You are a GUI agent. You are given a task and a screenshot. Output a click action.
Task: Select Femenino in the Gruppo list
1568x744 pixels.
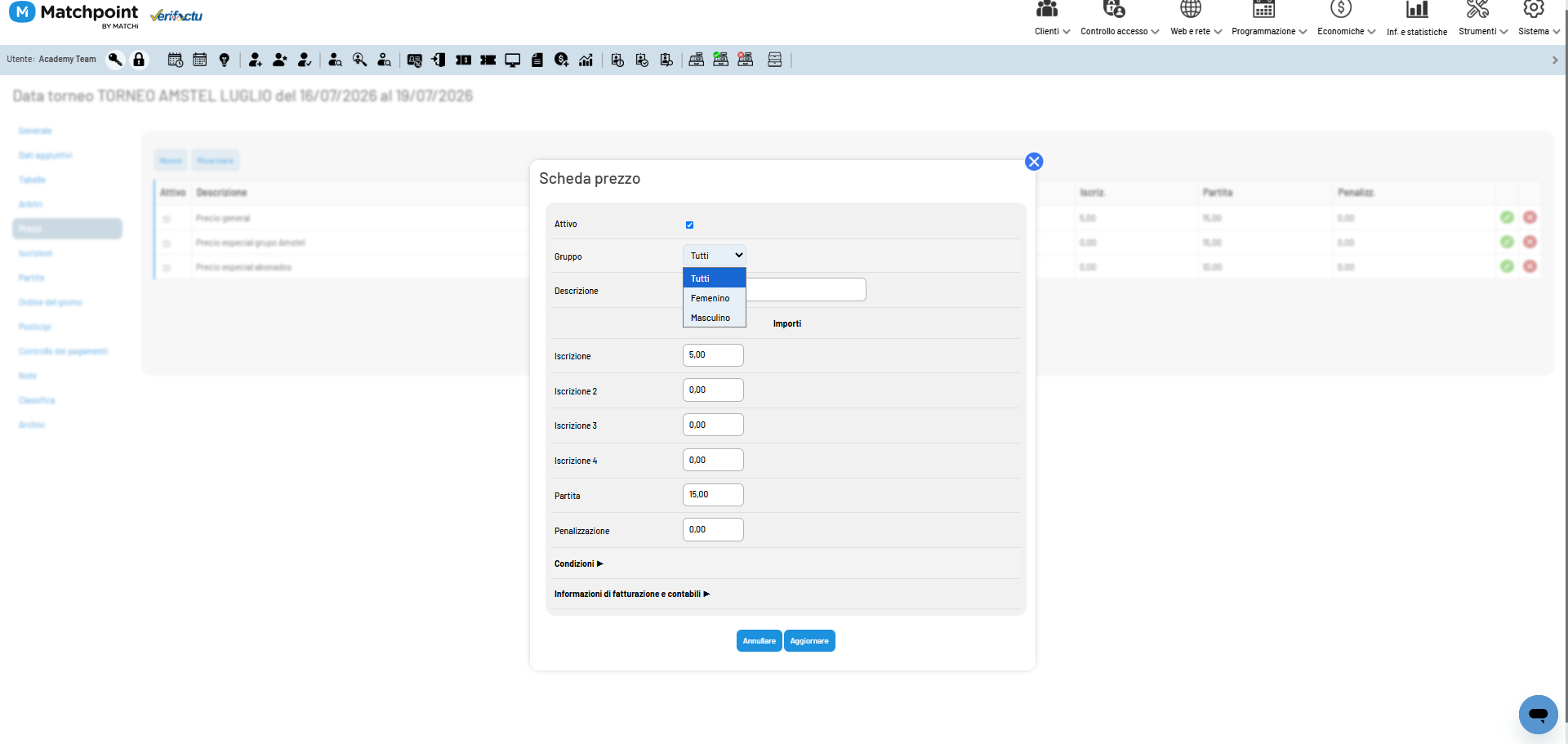point(715,298)
